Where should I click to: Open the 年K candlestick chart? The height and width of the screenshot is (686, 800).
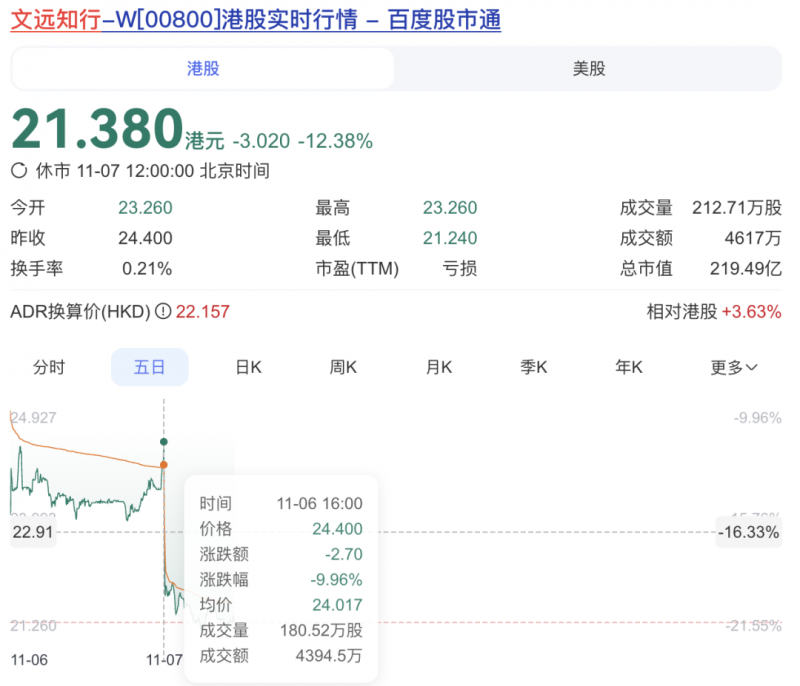pyautogui.click(x=629, y=367)
